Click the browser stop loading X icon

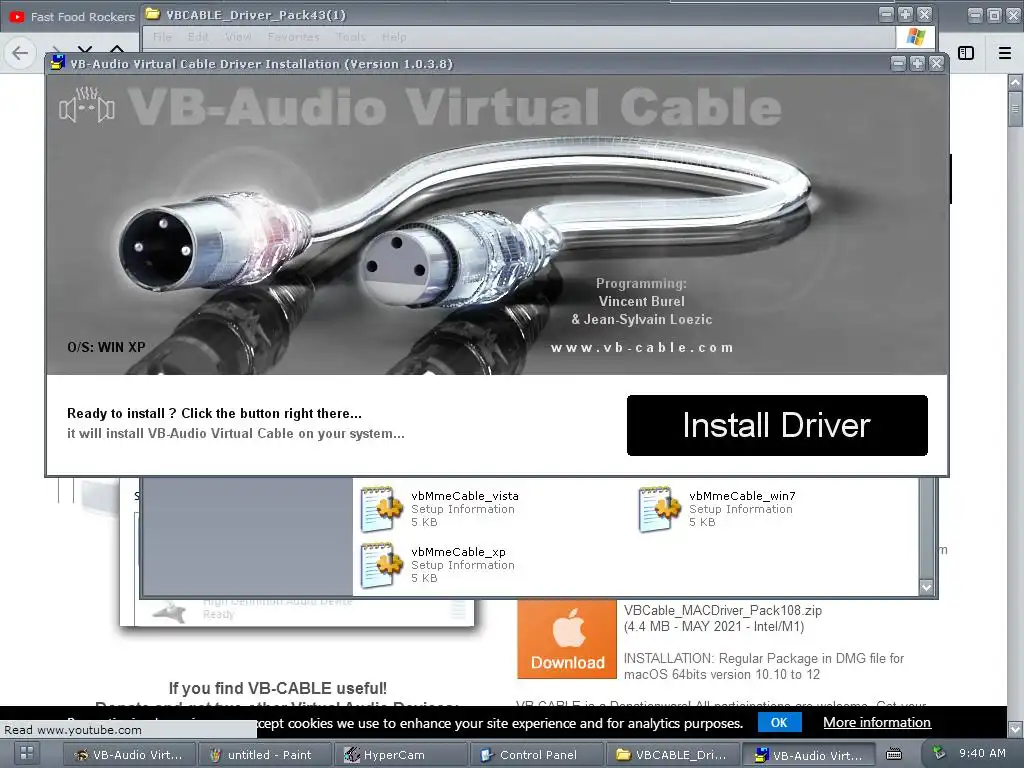tap(85, 50)
